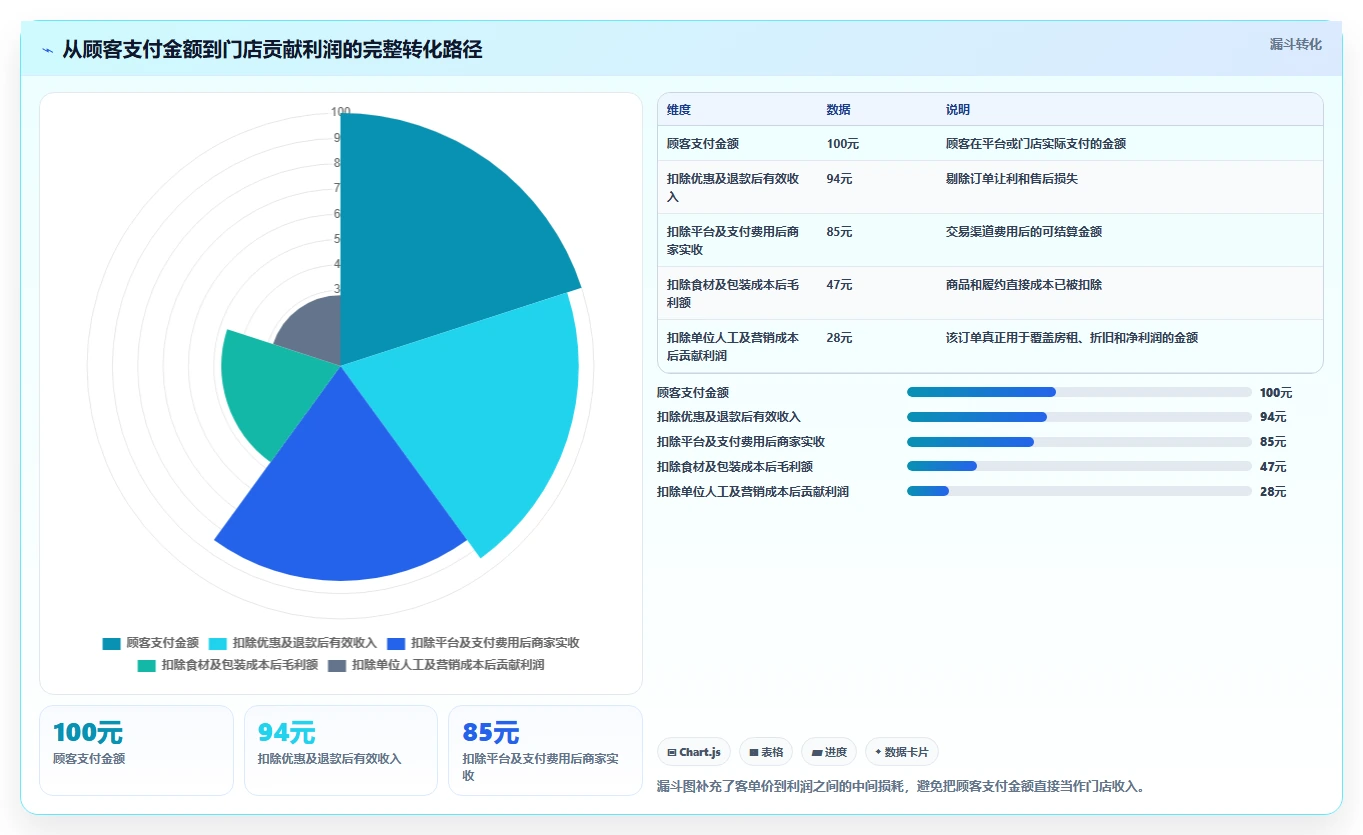1363x835 pixels.
Task: Click the 数据卡片 chip
Action: [902, 752]
